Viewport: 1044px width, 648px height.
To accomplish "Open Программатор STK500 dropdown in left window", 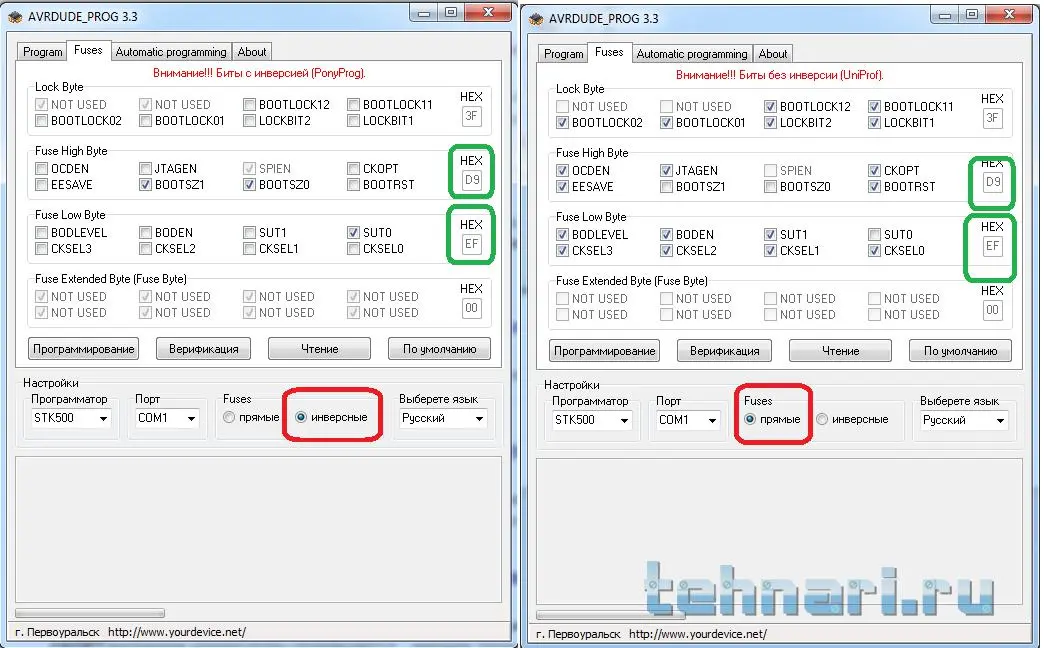I will coord(71,418).
